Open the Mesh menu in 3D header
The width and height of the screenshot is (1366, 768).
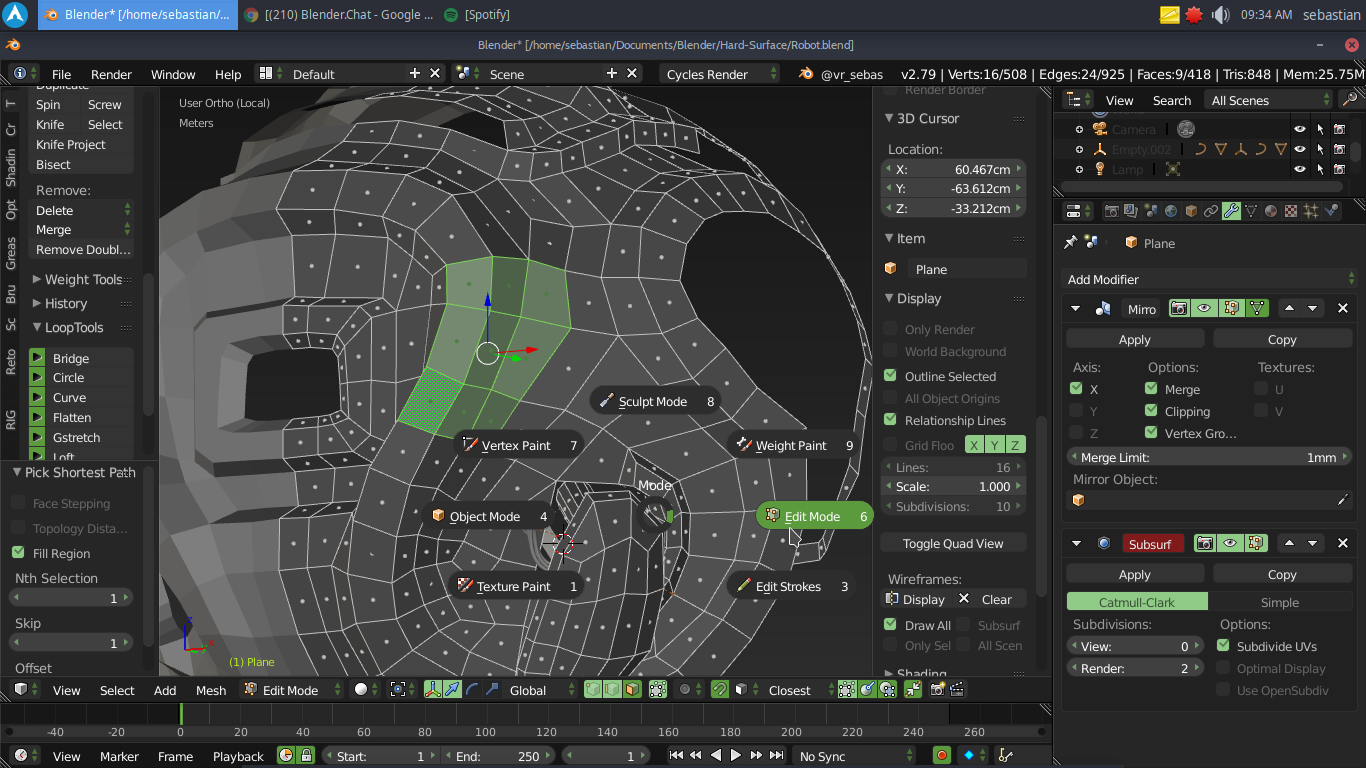pyautogui.click(x=211, y=690)
